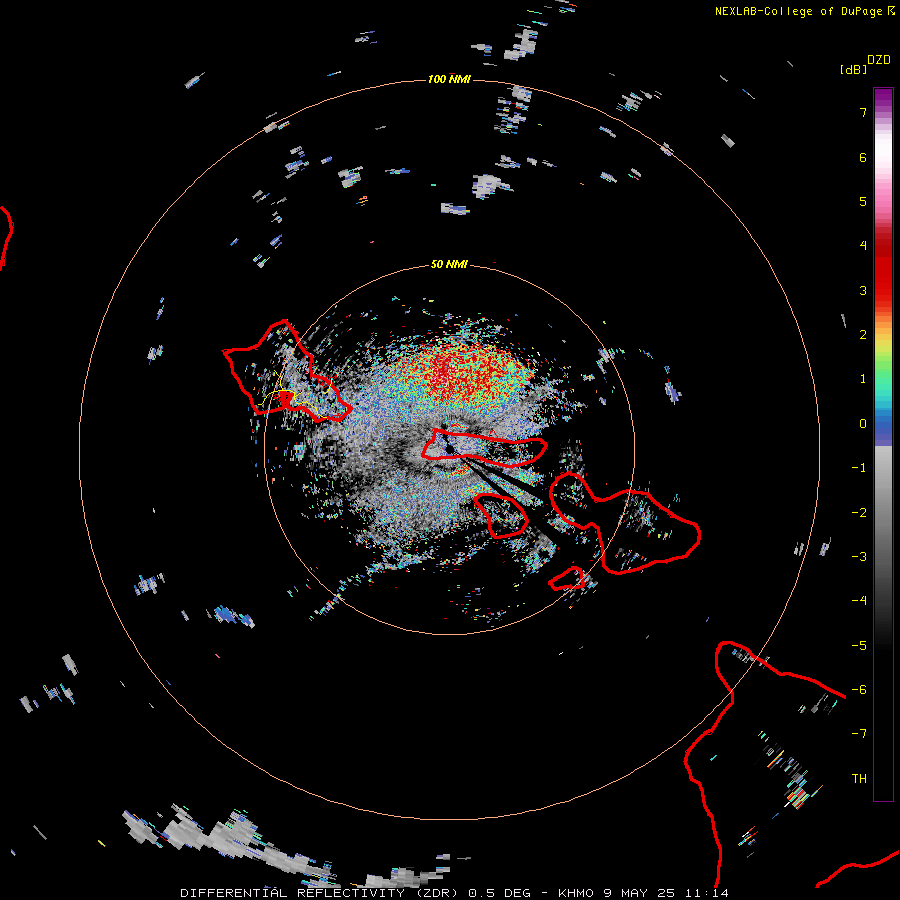Click the 2 value on color scale
This screenshot has width=900, height=900.
pyautogui.click(x=863, y=335)
